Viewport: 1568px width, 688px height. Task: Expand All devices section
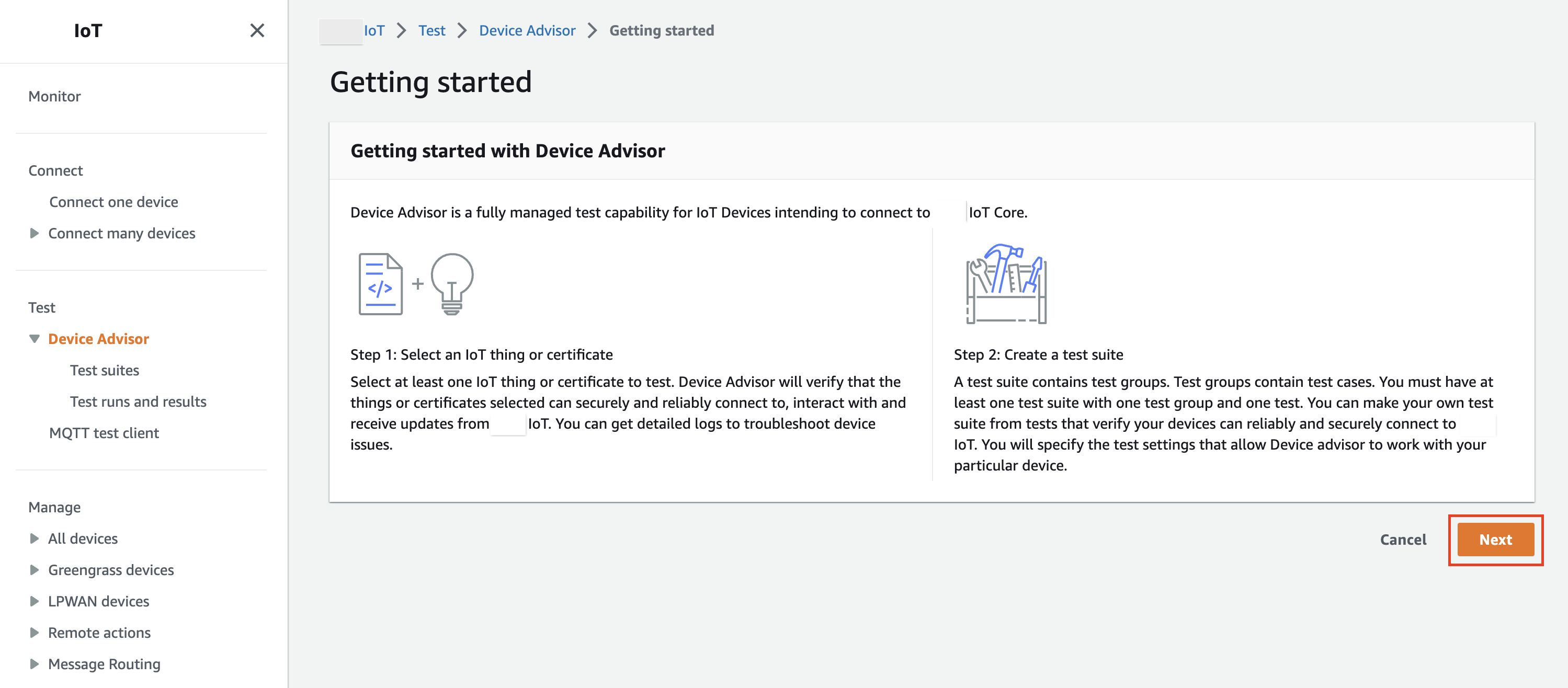click(x=34, y=538)
